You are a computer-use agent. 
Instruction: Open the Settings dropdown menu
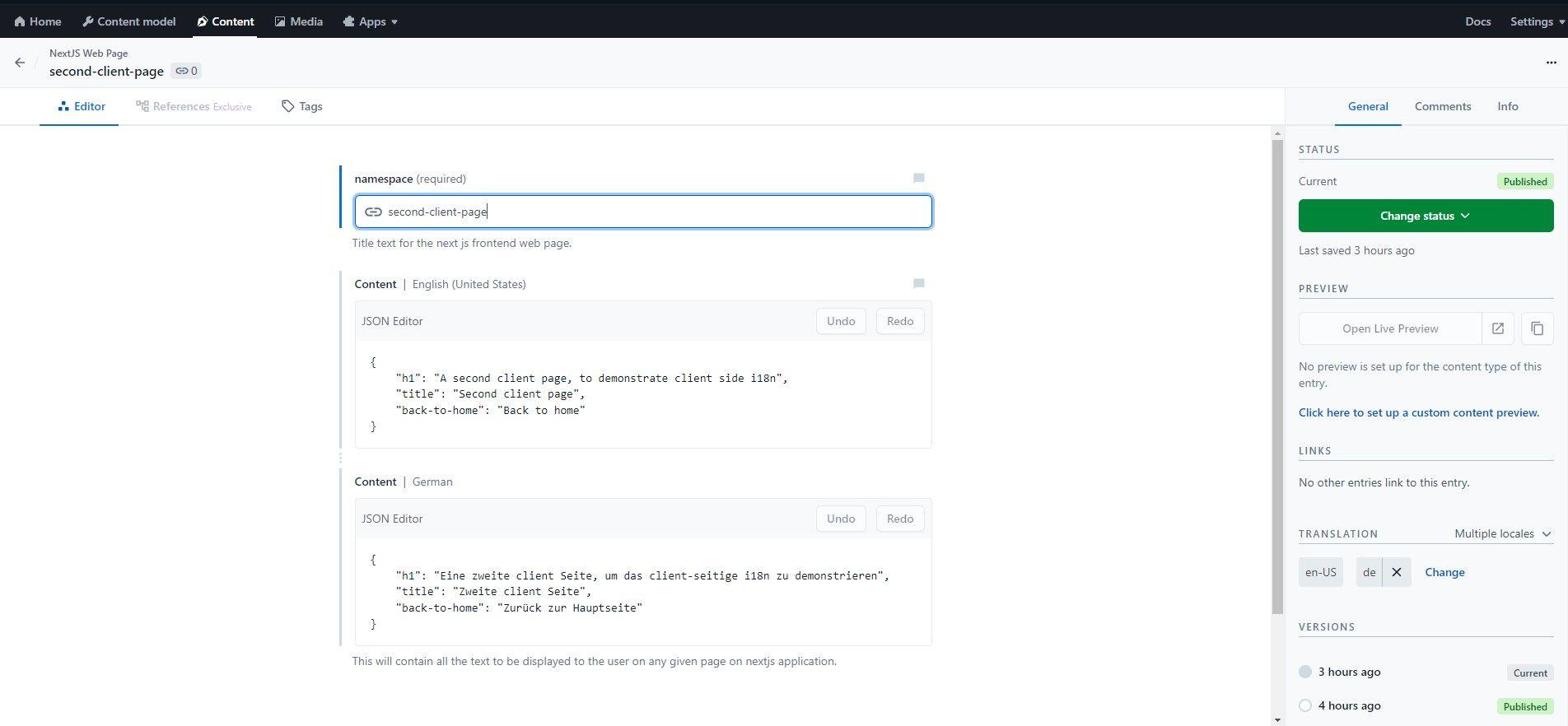1537,21
